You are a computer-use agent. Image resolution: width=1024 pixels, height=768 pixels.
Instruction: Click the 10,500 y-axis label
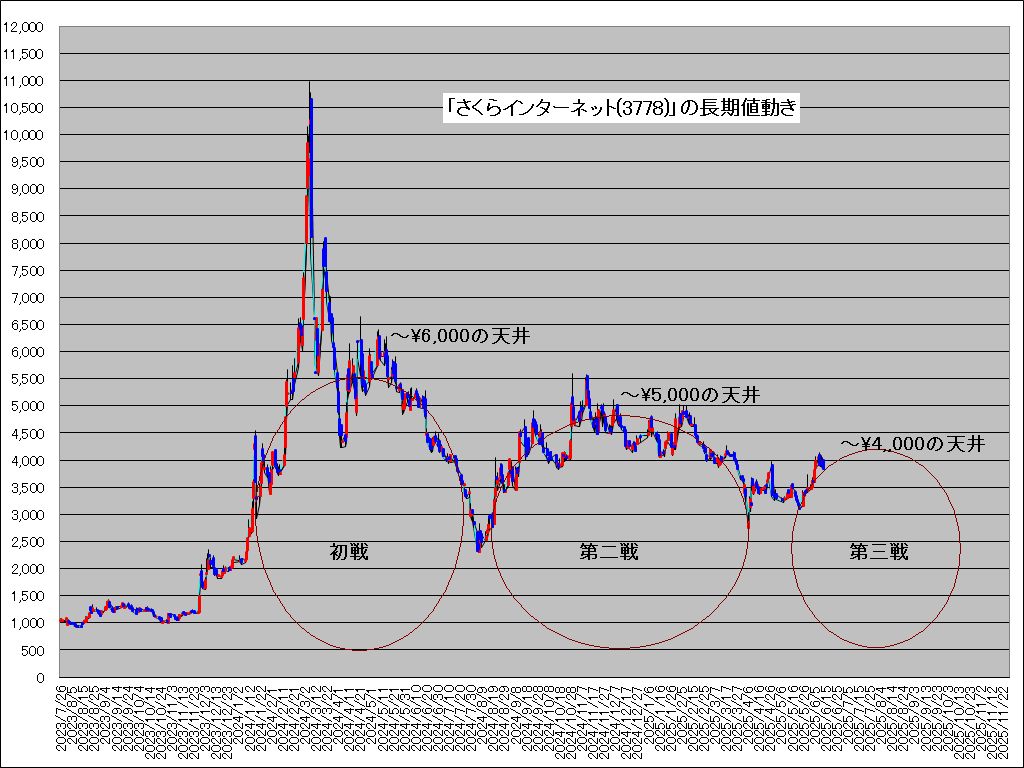coord(24,108)
